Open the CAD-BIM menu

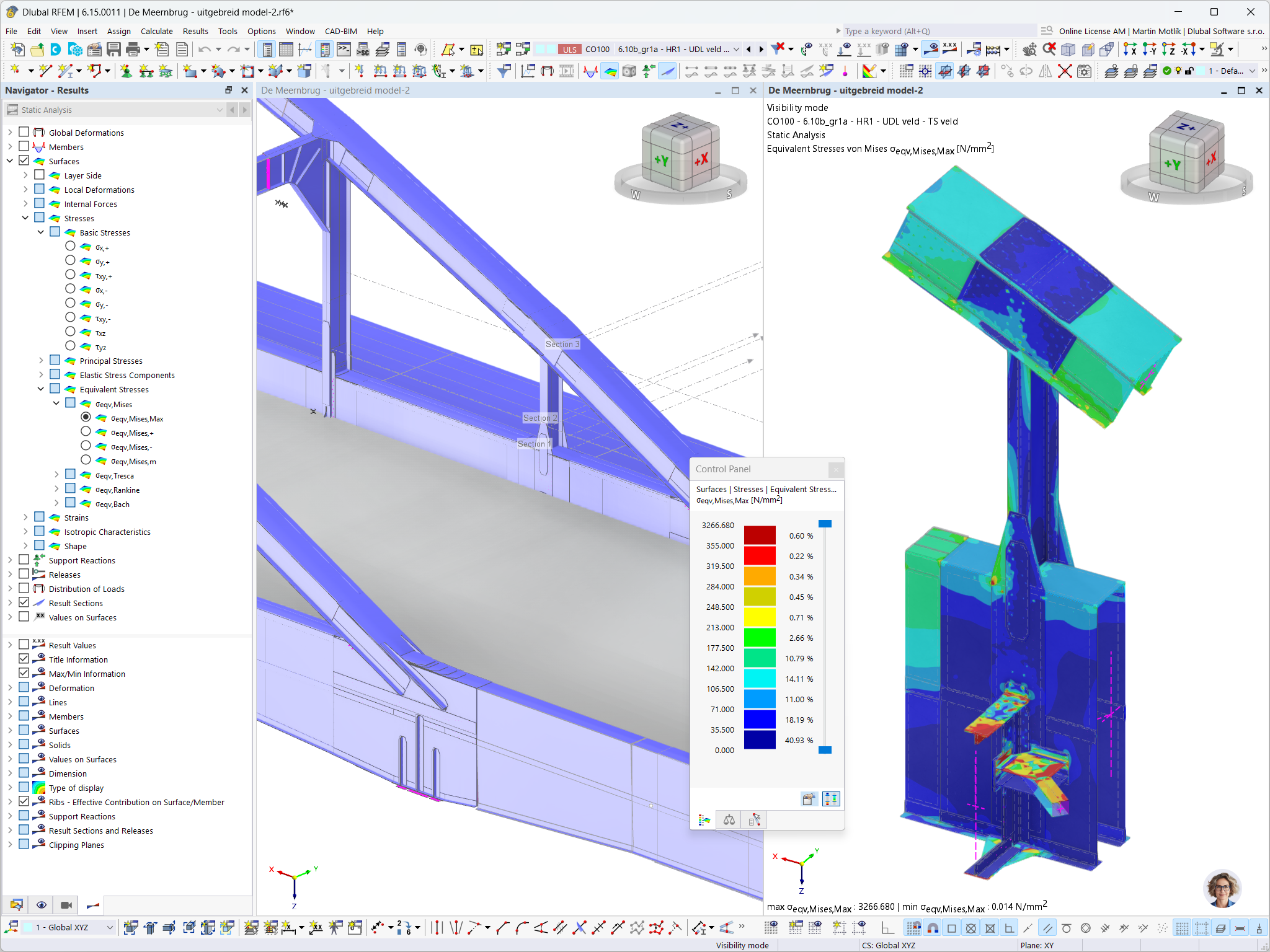click(340, 31)
